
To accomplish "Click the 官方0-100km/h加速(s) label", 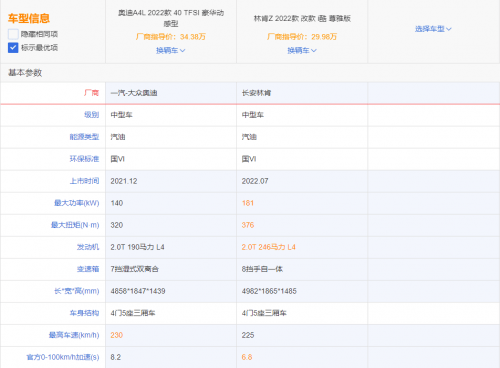I will [63, 357].
